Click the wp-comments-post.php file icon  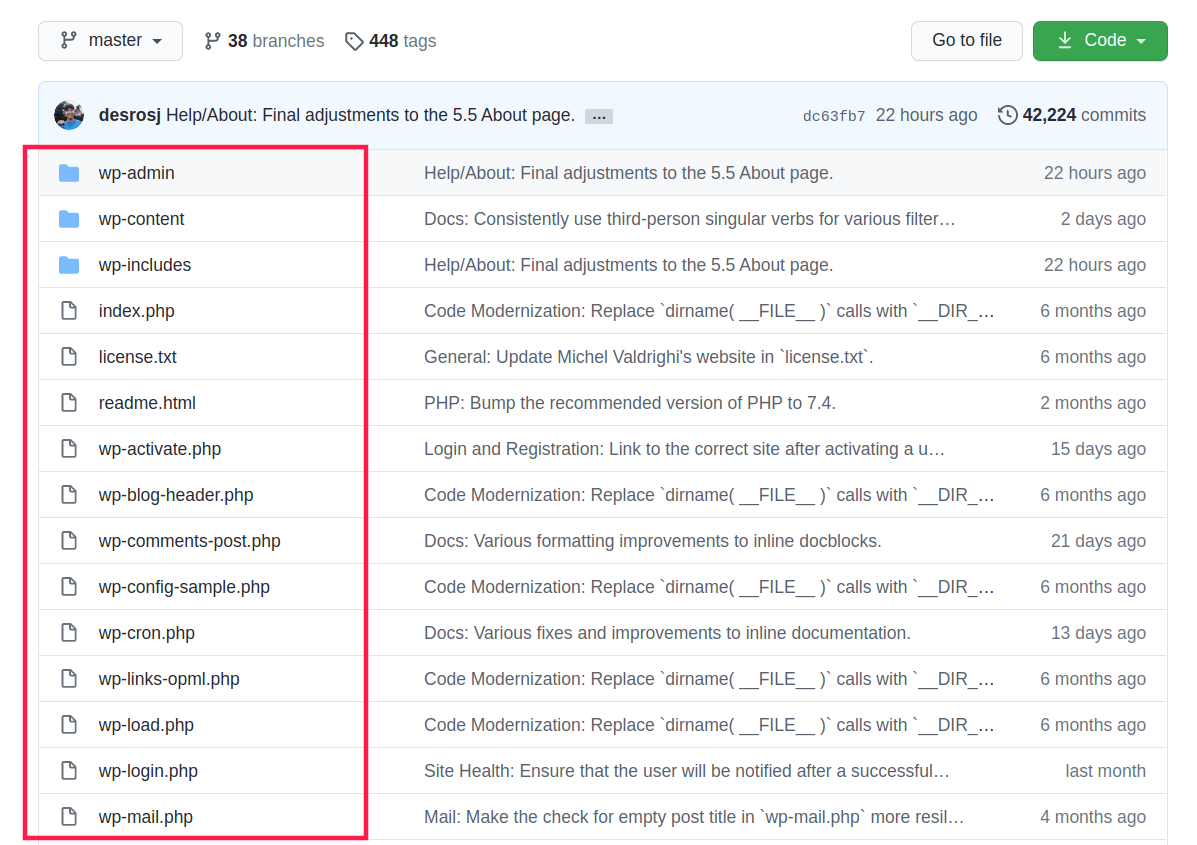[x=69, y=540]
